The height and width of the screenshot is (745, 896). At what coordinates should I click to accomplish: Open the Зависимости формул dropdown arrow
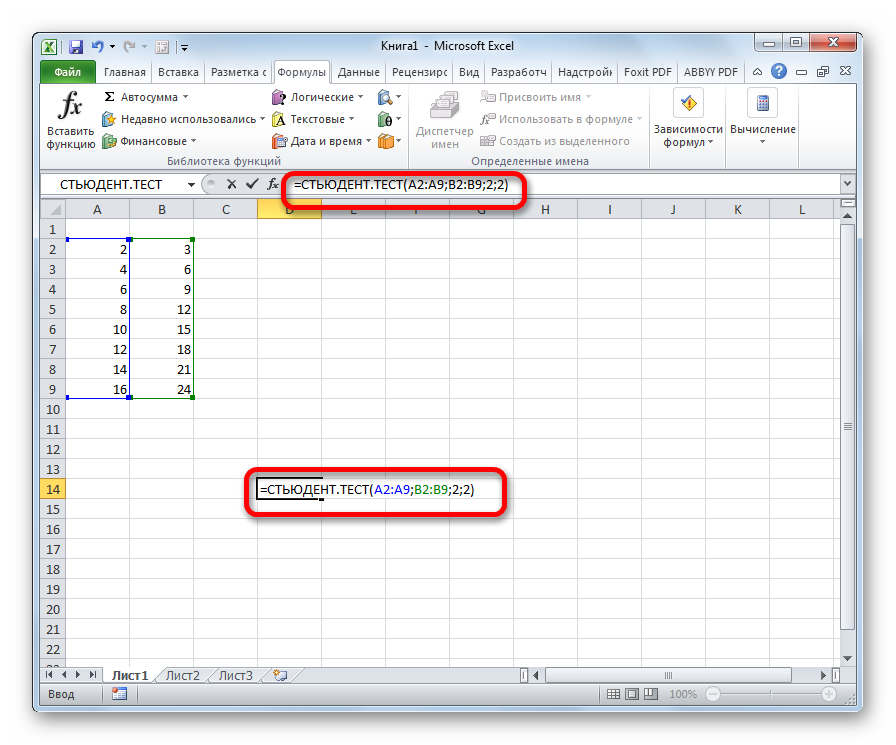tap(710, 142)
